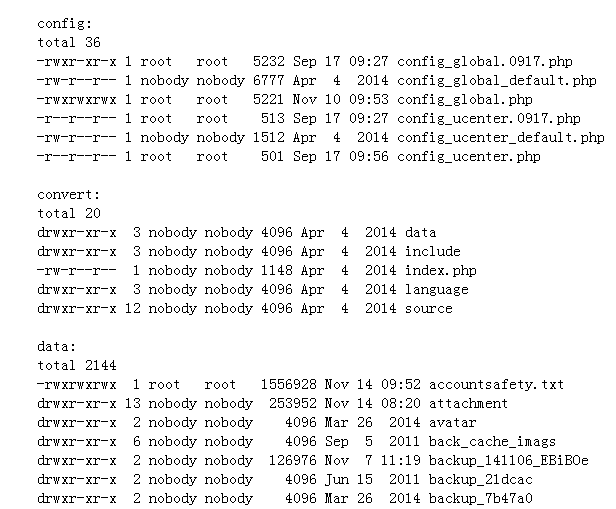Click the attachment directory name
Screen dimensions: 616x509
click(x=469, y=404)
